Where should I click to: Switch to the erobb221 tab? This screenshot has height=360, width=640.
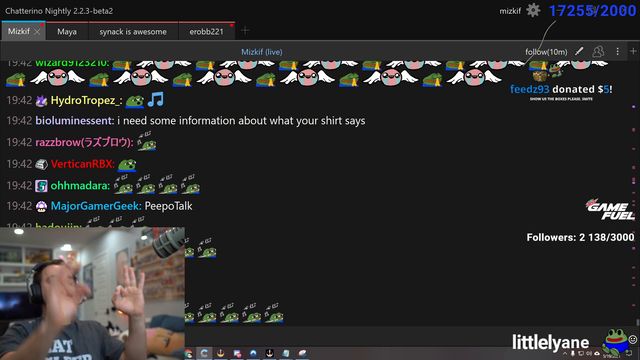coord(207,31)
